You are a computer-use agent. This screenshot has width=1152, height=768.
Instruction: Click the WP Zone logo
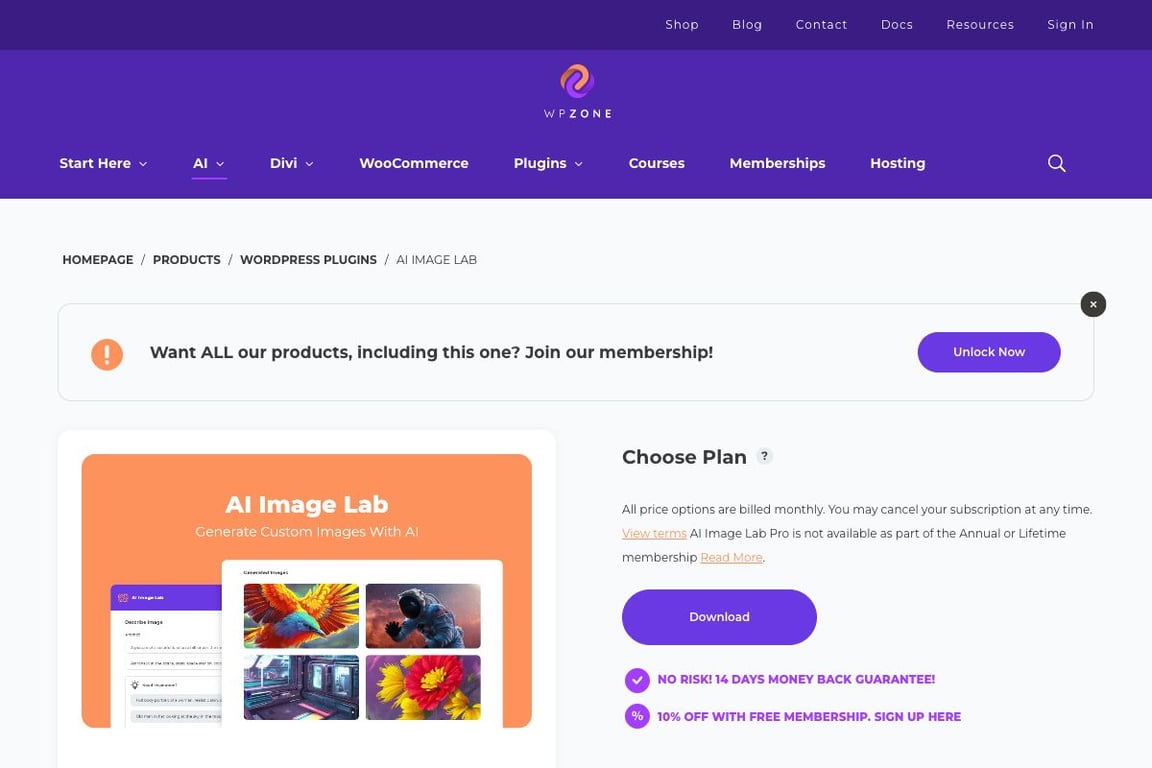tap(577, 92)
